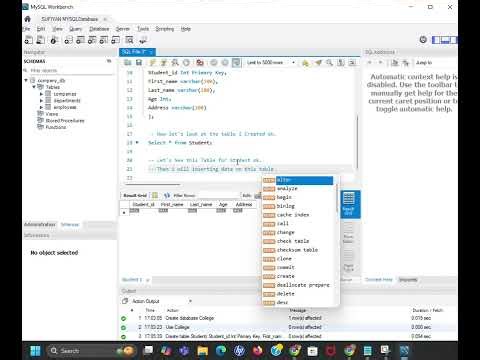Screen dimensions: 480x360
Task: Click create new stored procedure icon
Action: click(x=104, y=40)
